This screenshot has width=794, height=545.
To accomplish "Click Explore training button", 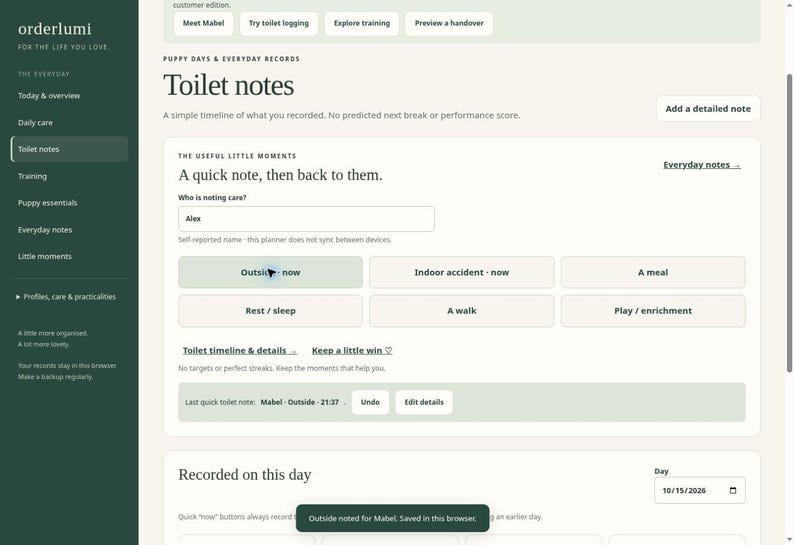I will [362, 23].
